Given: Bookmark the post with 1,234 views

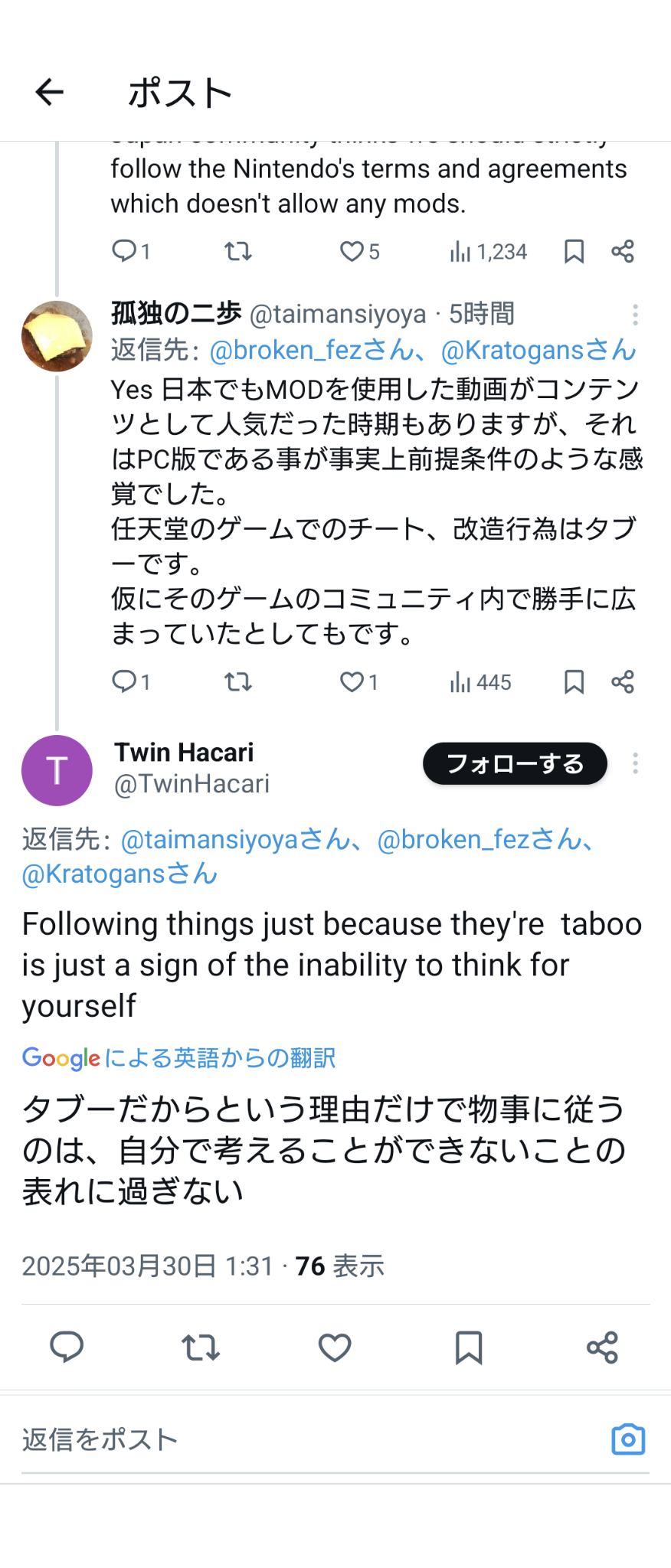Looking at the screenshot, I should coord(574,251).
